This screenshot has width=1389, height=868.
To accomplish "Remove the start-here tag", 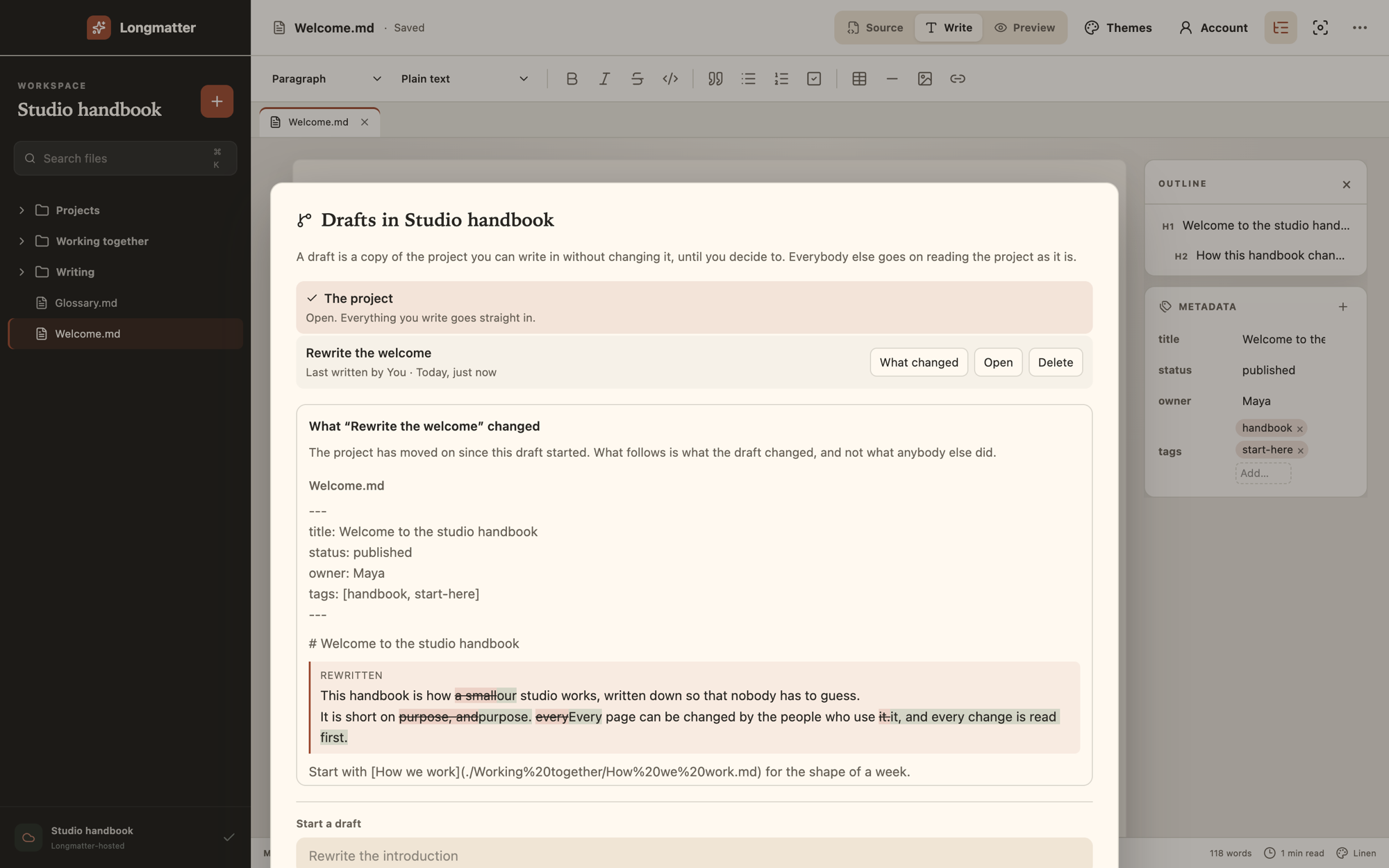I will [1301, 451].
